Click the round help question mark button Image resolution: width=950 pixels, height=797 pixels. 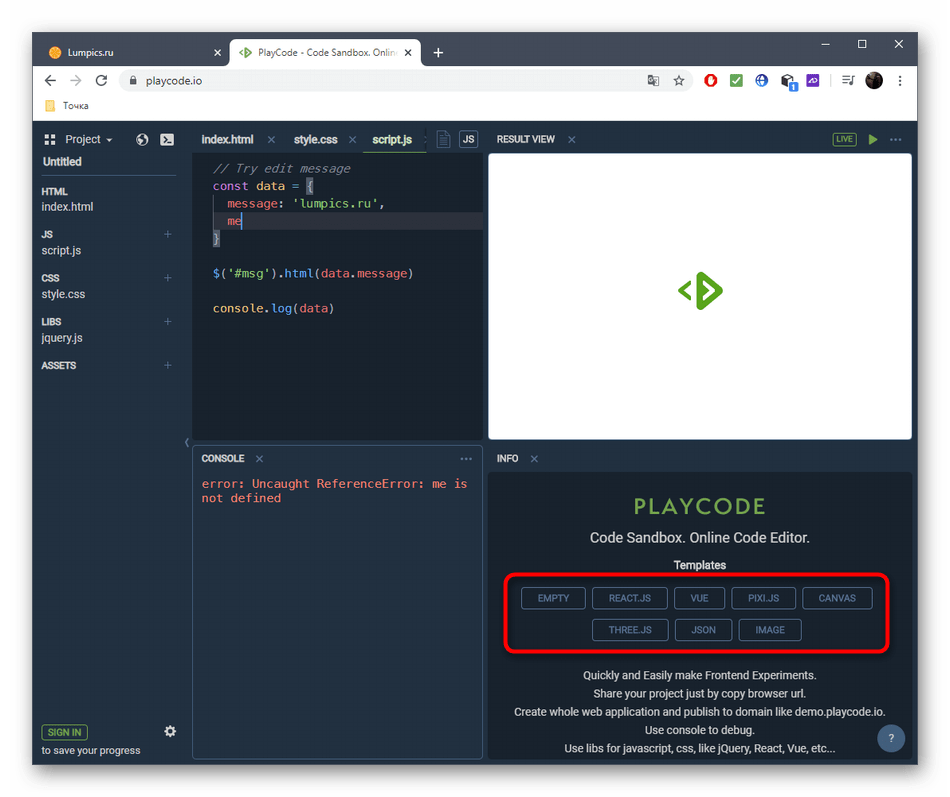[891, 739]
